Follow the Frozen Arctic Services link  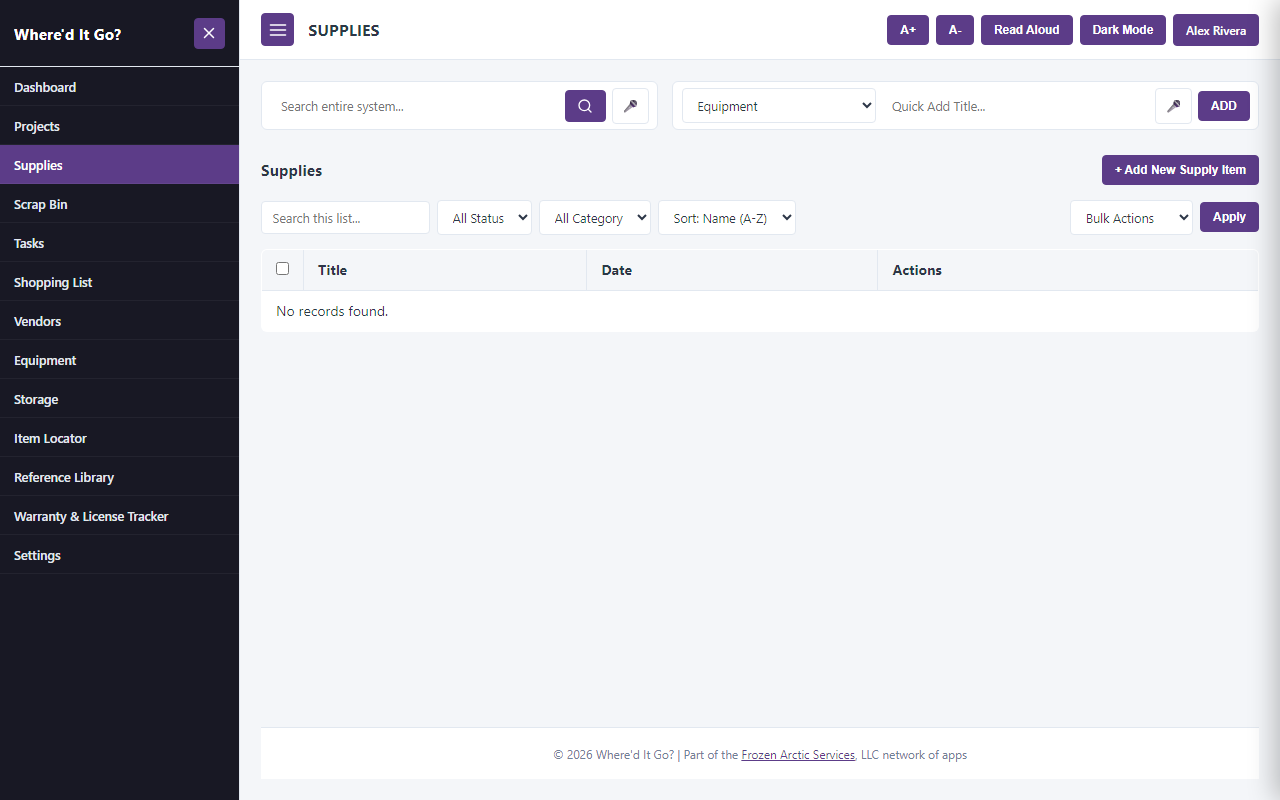click(x=798, y=755)
